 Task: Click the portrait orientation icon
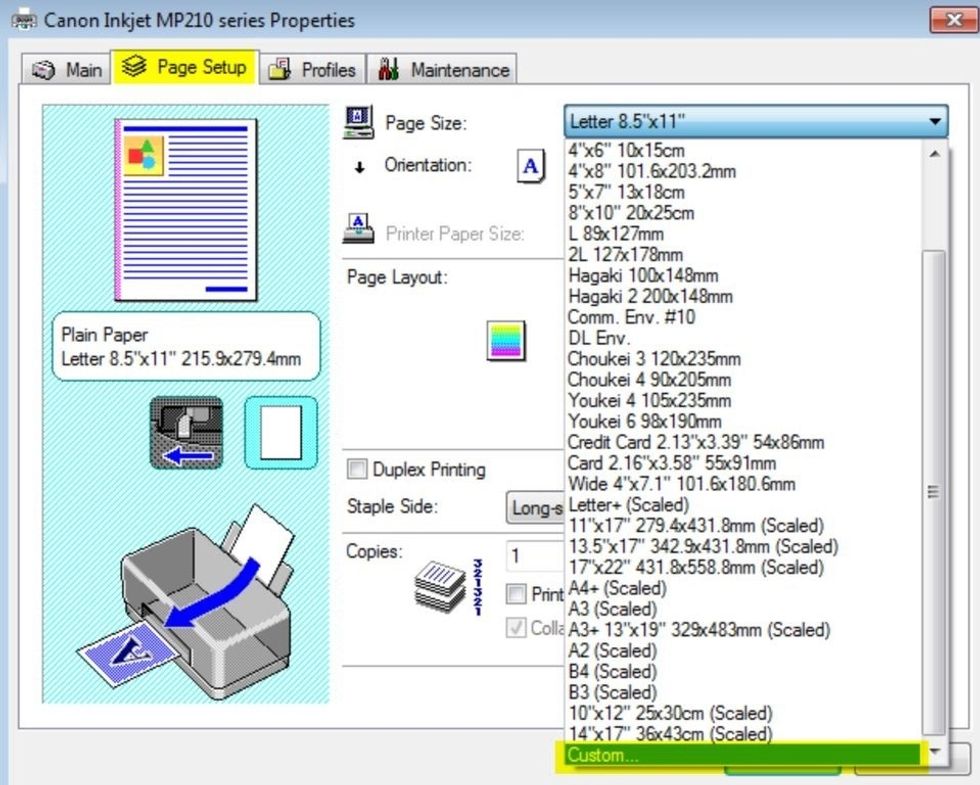pyautogui.click(x=531, y=167)
